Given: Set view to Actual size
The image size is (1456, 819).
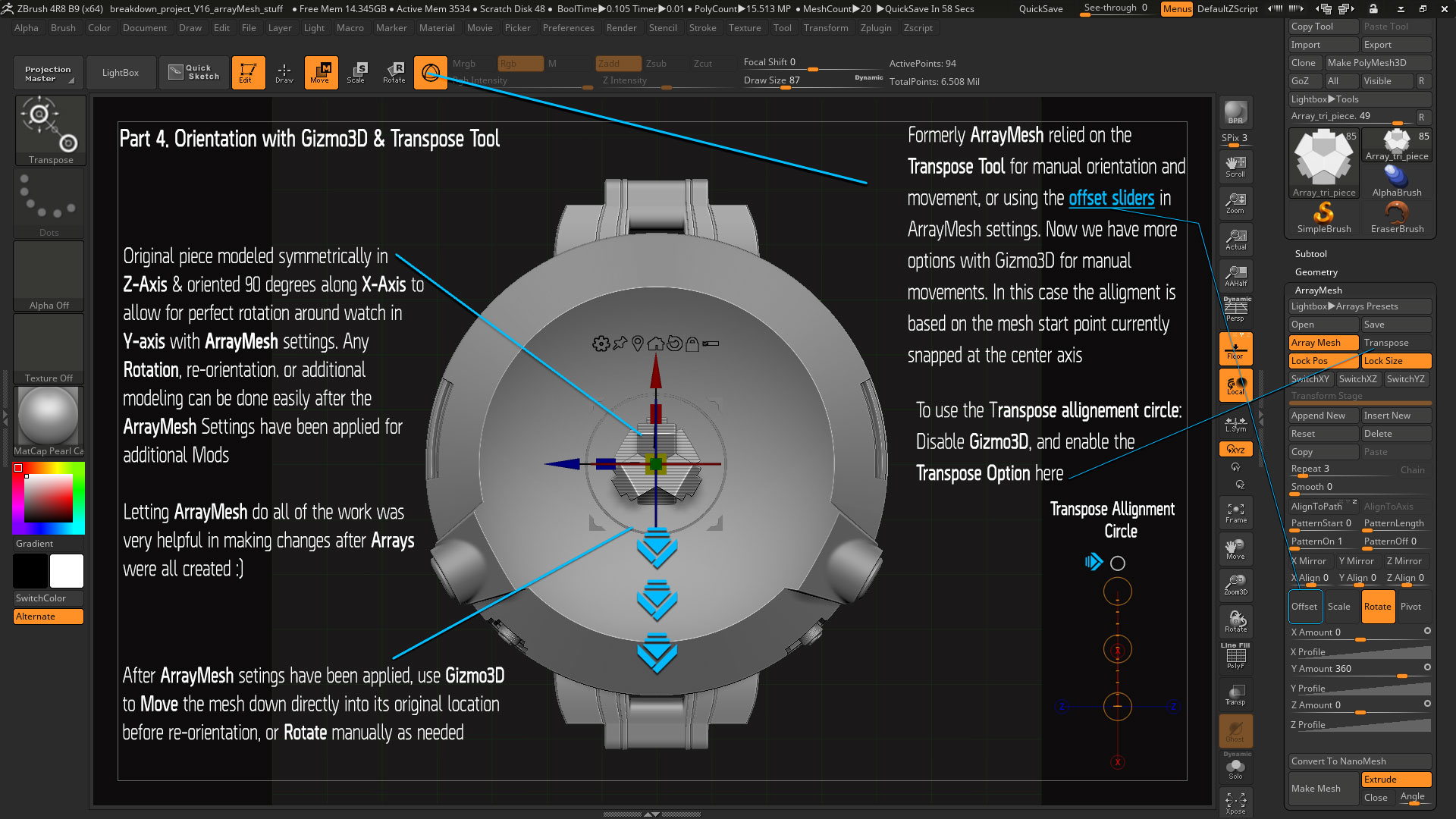Looking at the screenshot, I should click(1235, 239).
